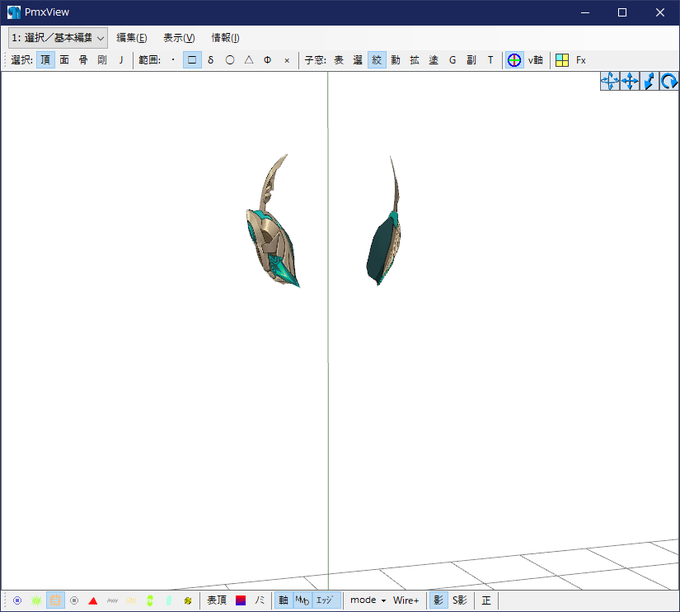
Task: Toggle the MMD render mode button
Action: pos(302,601)
